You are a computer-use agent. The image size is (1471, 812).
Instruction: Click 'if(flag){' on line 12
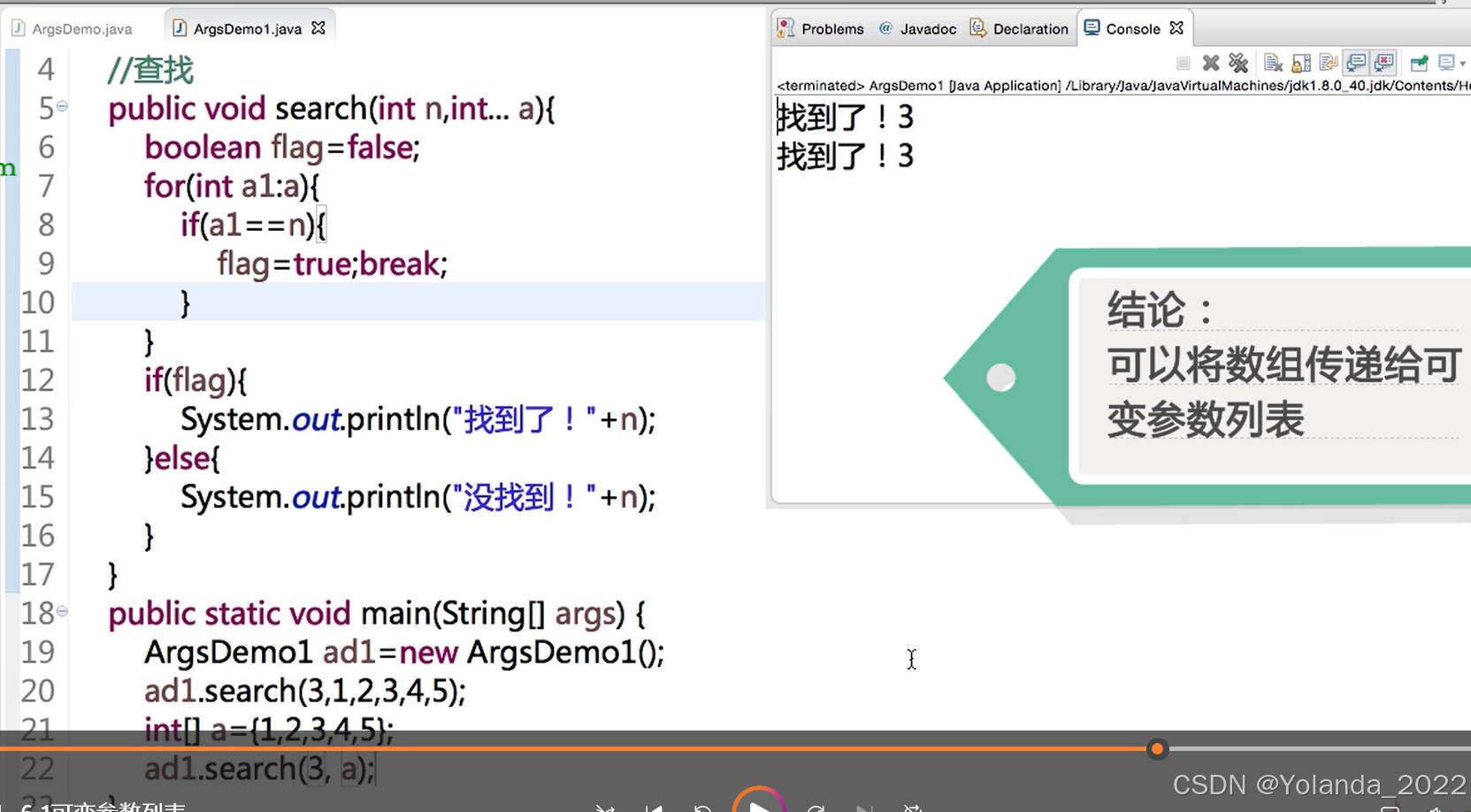point(195,381)
